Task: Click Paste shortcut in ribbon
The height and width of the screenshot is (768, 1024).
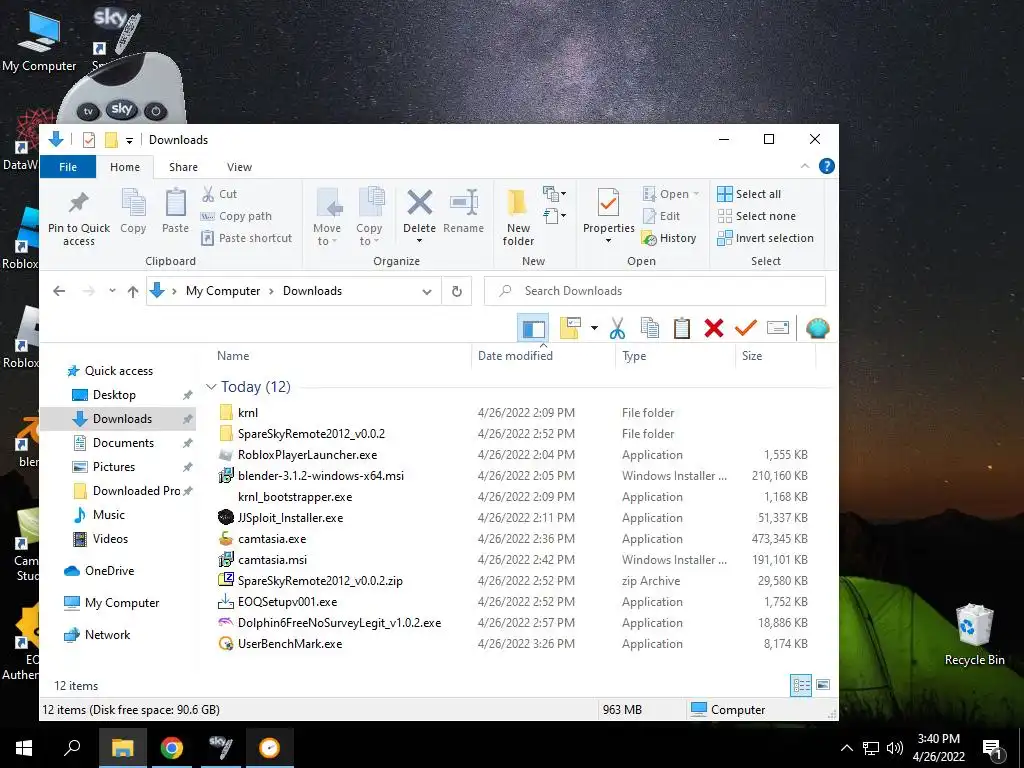Action: [x=247, y=238]
